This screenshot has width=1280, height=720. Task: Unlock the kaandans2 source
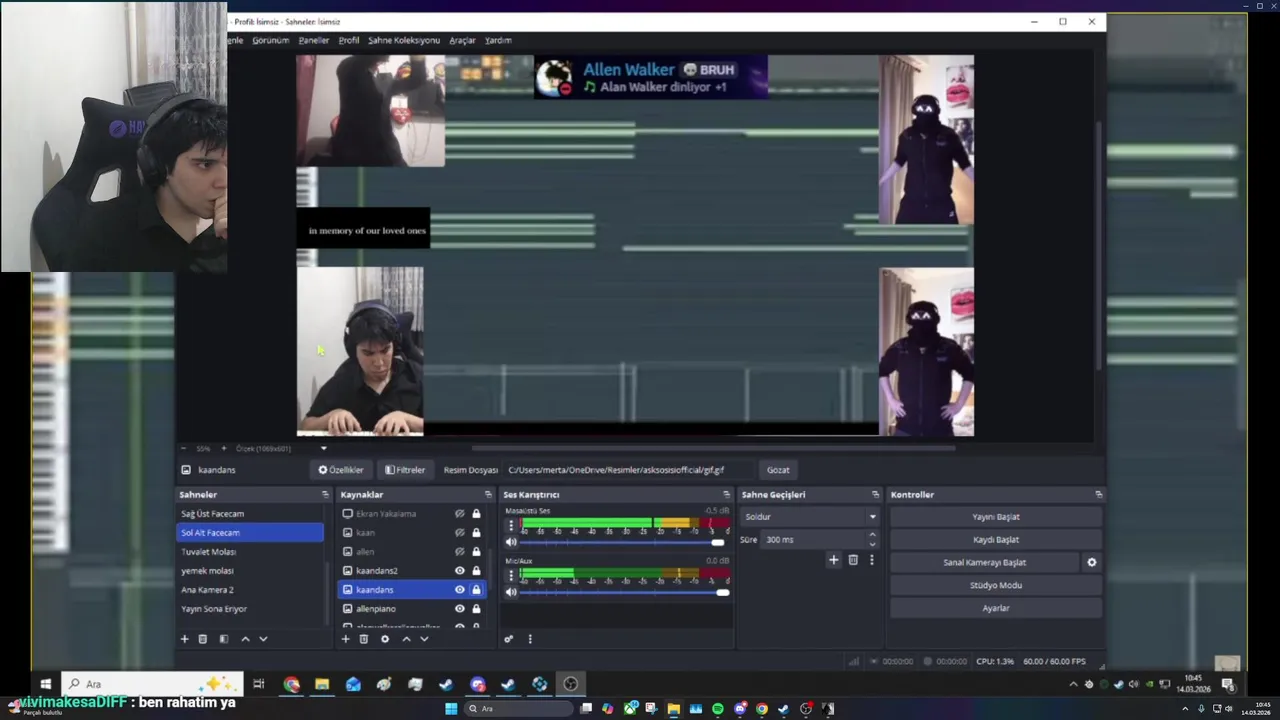476,571
